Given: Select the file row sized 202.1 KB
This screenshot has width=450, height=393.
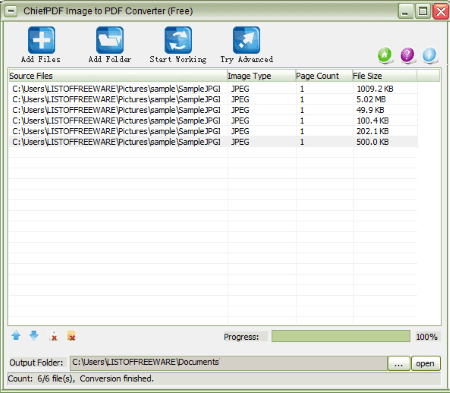Looking at the screenshot, I should click(x=213, y=131).
